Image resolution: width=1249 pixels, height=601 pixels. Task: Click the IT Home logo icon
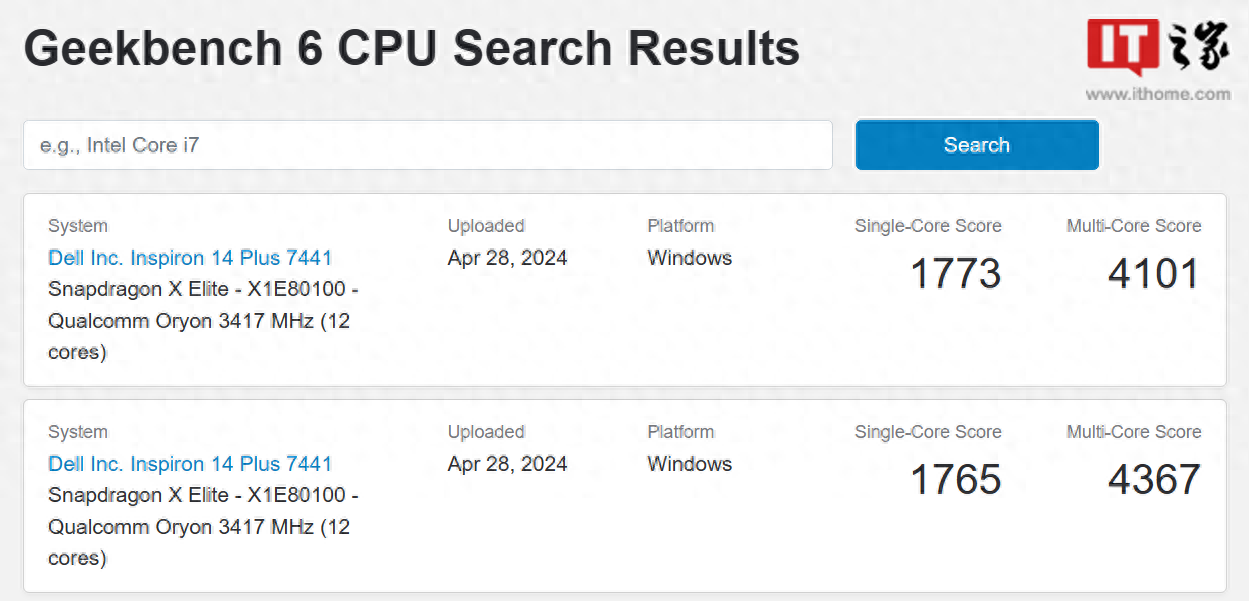1158,48
